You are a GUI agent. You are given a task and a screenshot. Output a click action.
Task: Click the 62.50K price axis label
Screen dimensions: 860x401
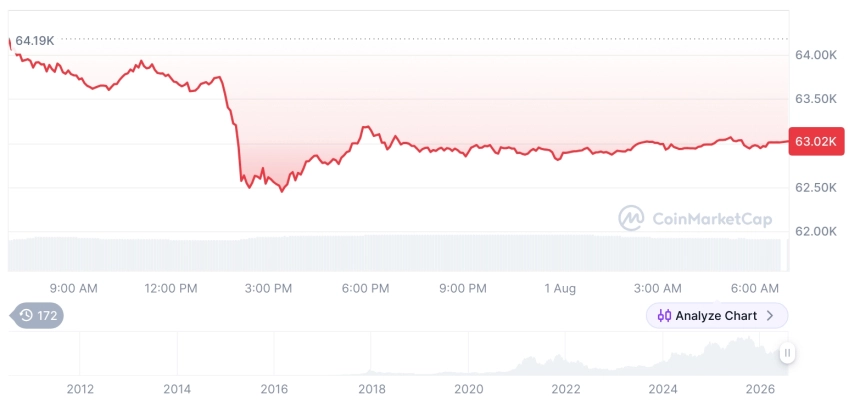coord(816,188)
